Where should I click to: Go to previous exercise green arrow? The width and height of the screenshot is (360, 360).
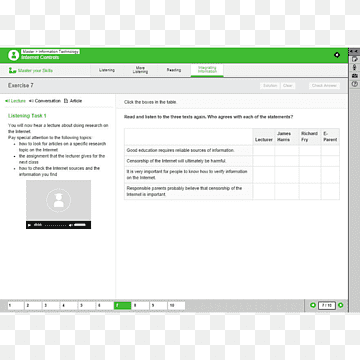point(313,305)
